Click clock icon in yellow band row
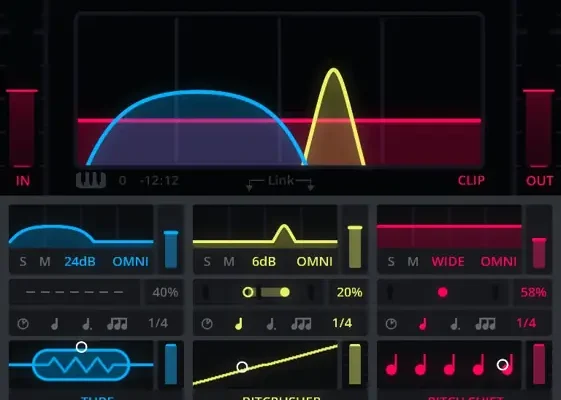Viewport: 561px width, 400px height. [x=207, y=324]
